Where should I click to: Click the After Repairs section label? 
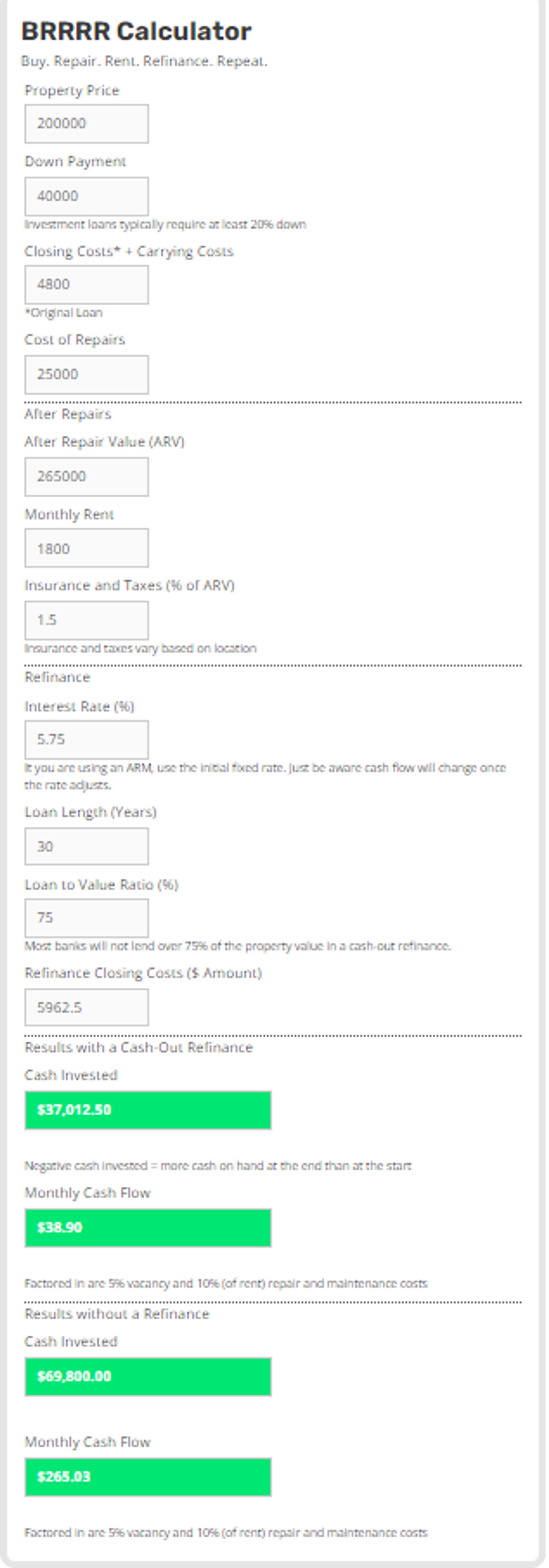click(x=67, y=415)
